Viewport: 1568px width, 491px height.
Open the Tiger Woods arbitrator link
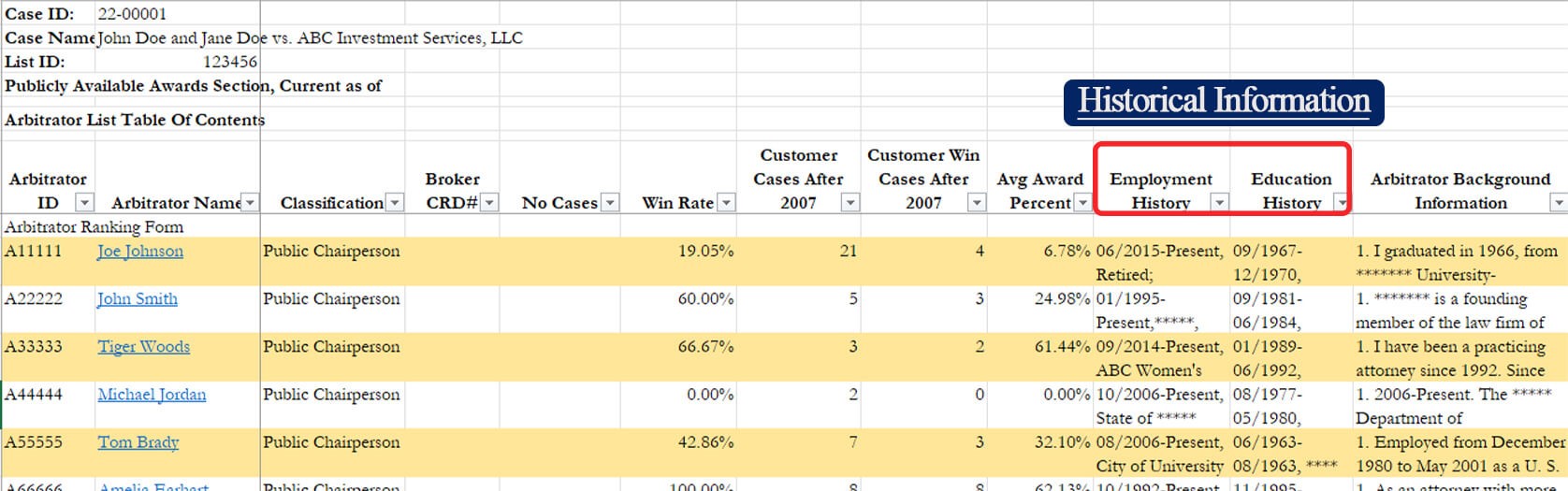(144, 347)
